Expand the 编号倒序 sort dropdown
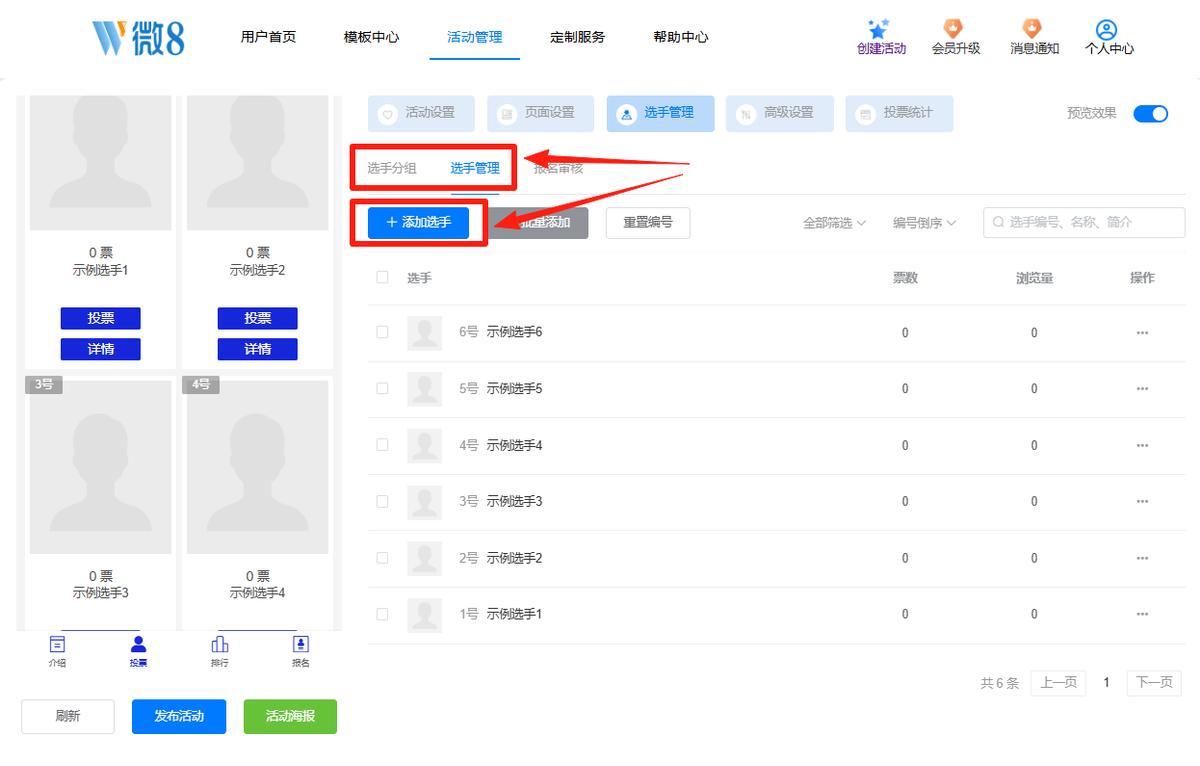 coord(925,223)
